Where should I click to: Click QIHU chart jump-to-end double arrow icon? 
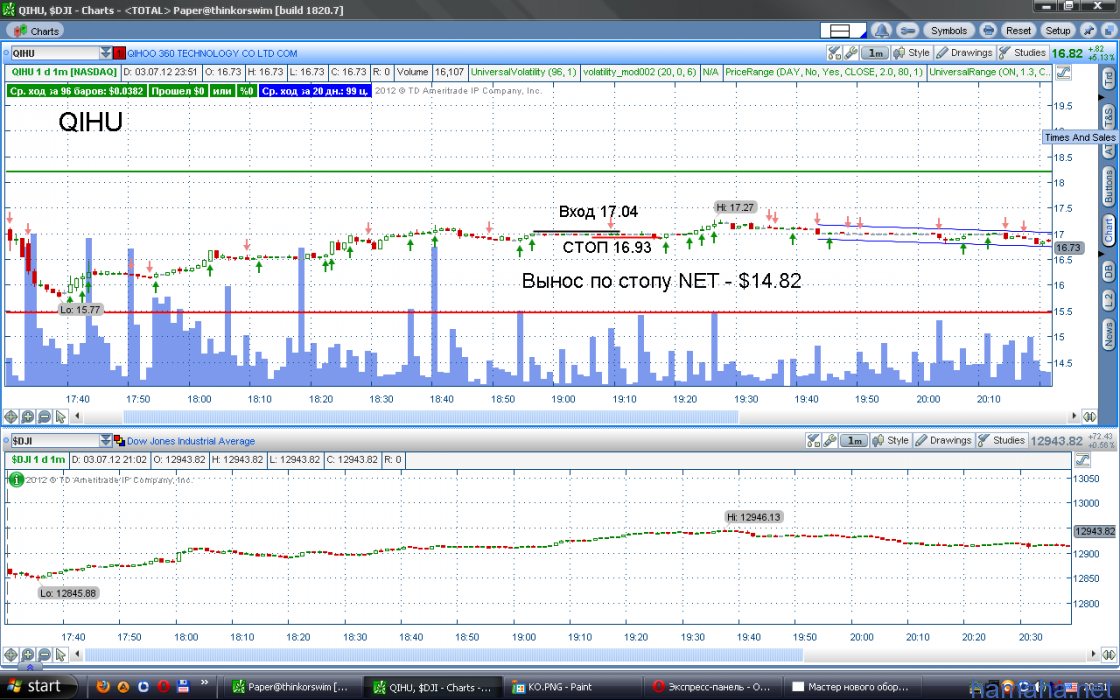(x=1089, y=416)
